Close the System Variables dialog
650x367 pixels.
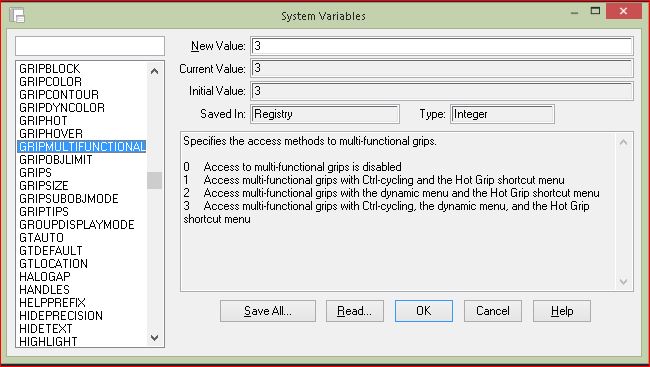pos(623,11)
